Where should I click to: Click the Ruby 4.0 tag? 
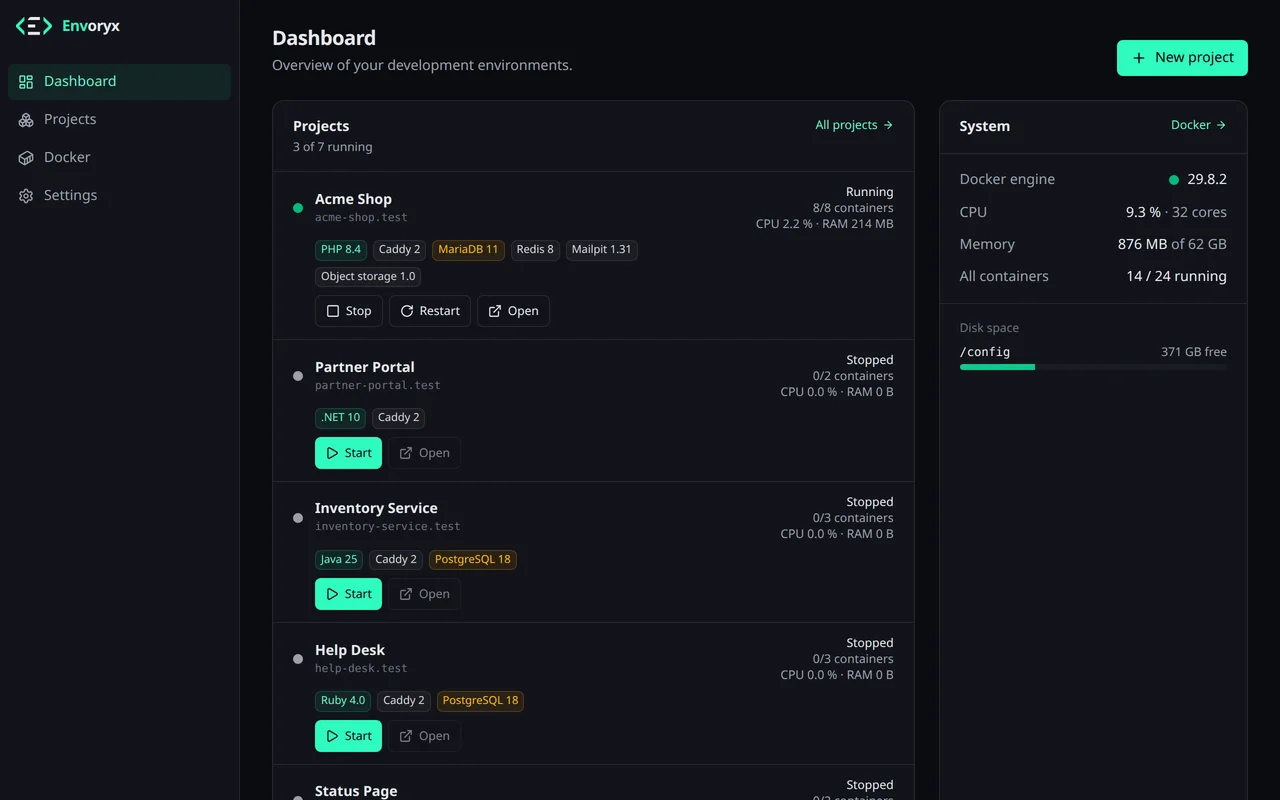coord(343,701)
